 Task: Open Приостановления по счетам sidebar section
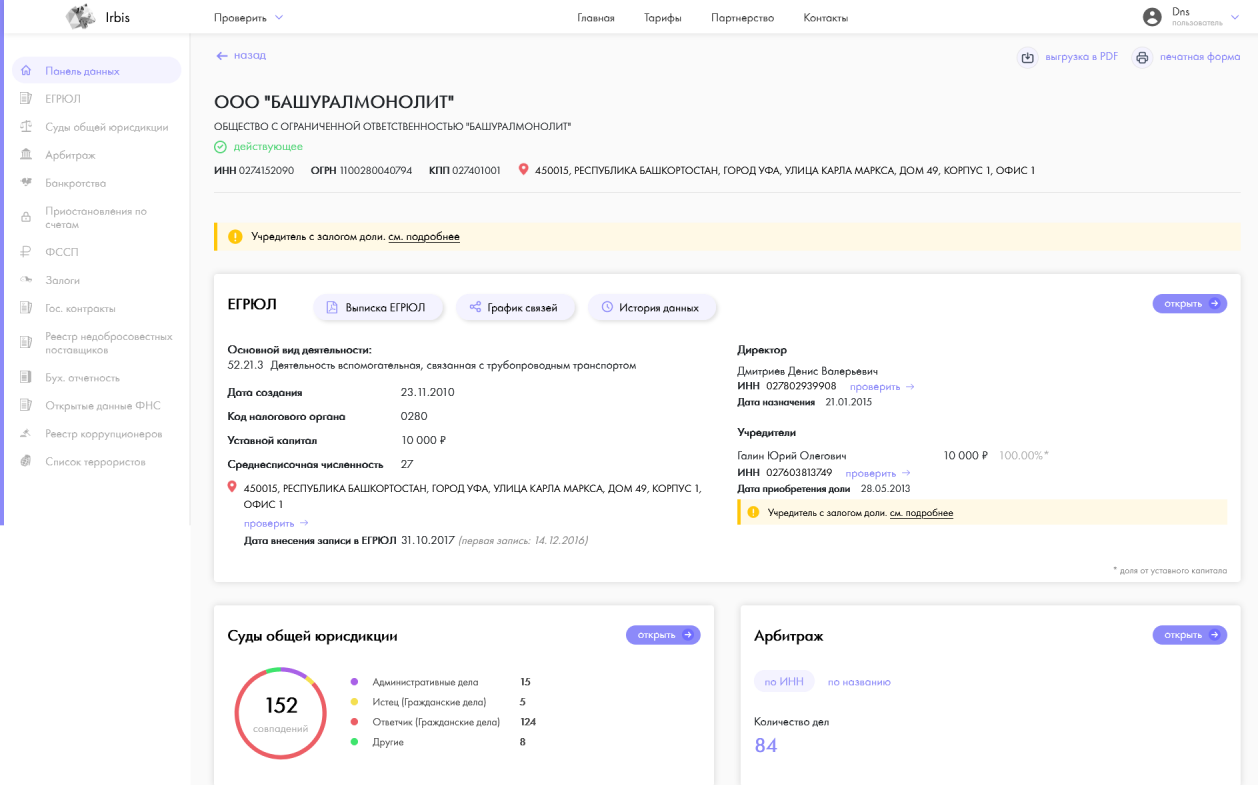tap(97, 218)
